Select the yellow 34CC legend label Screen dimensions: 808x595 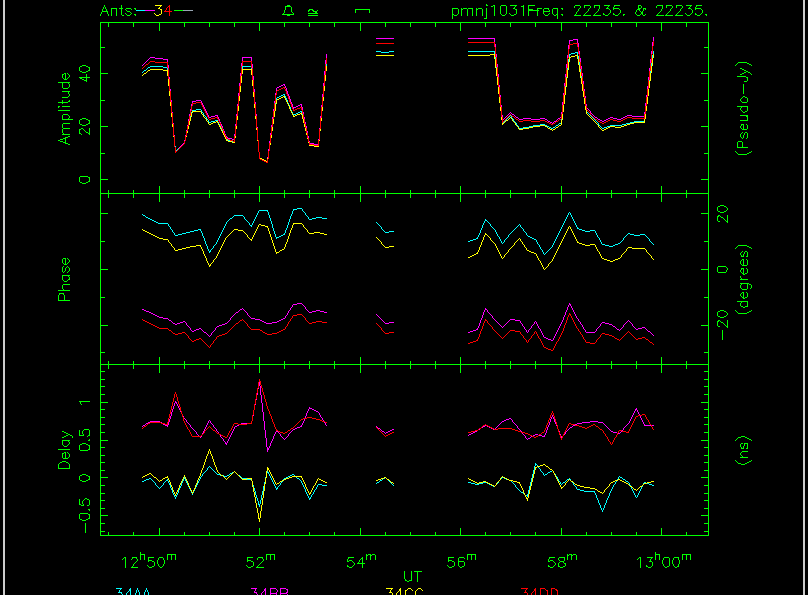tap(405, 591)
